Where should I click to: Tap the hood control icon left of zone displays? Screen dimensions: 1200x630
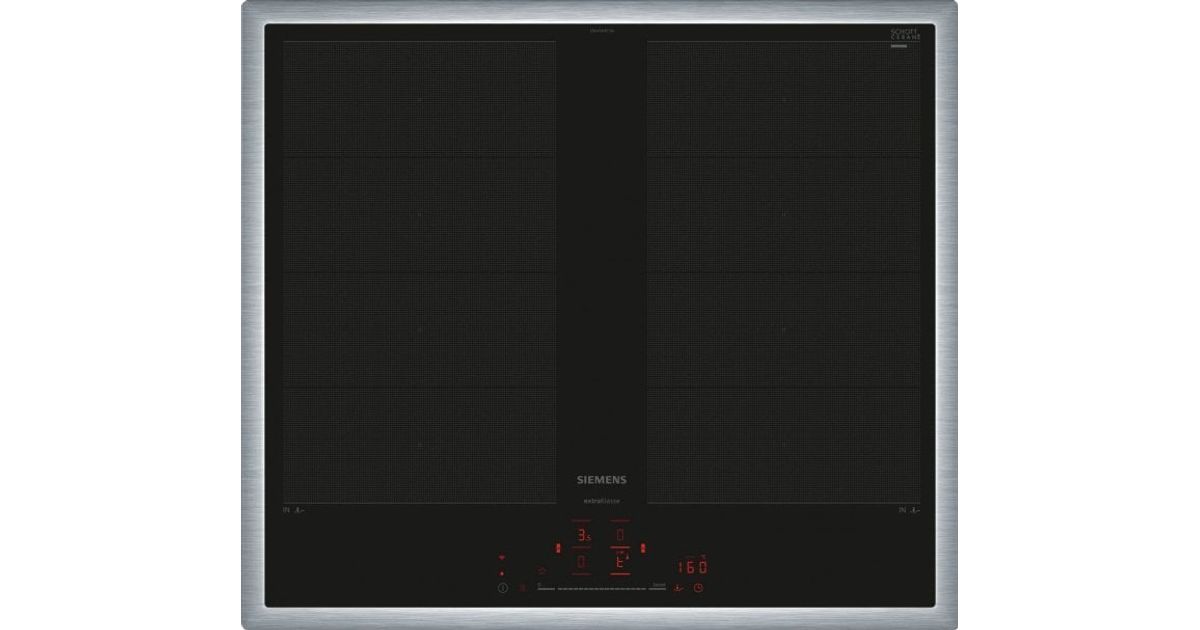541,569
